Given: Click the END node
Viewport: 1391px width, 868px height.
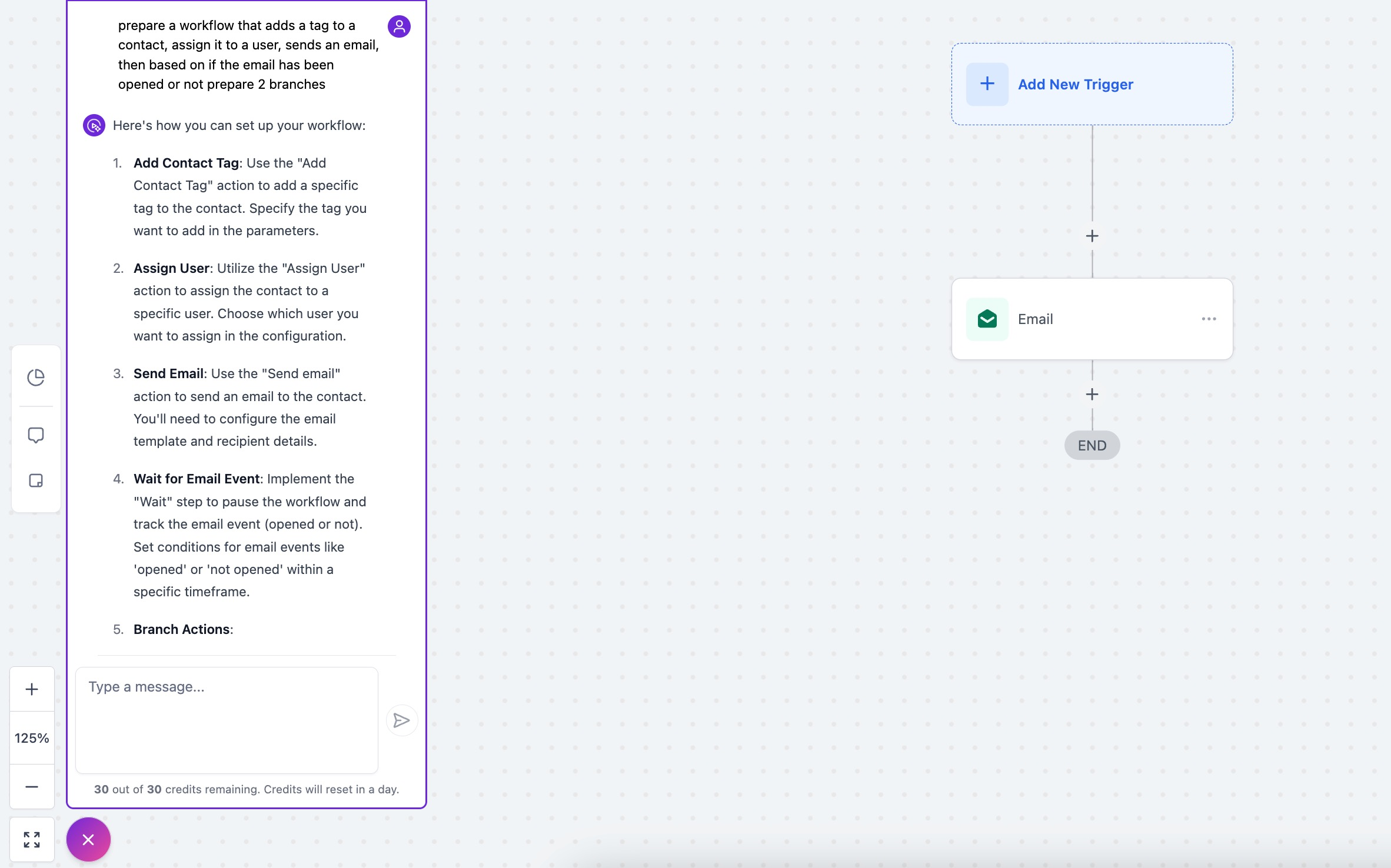Looking at the screenshot, I should (x=1092, y=445).
